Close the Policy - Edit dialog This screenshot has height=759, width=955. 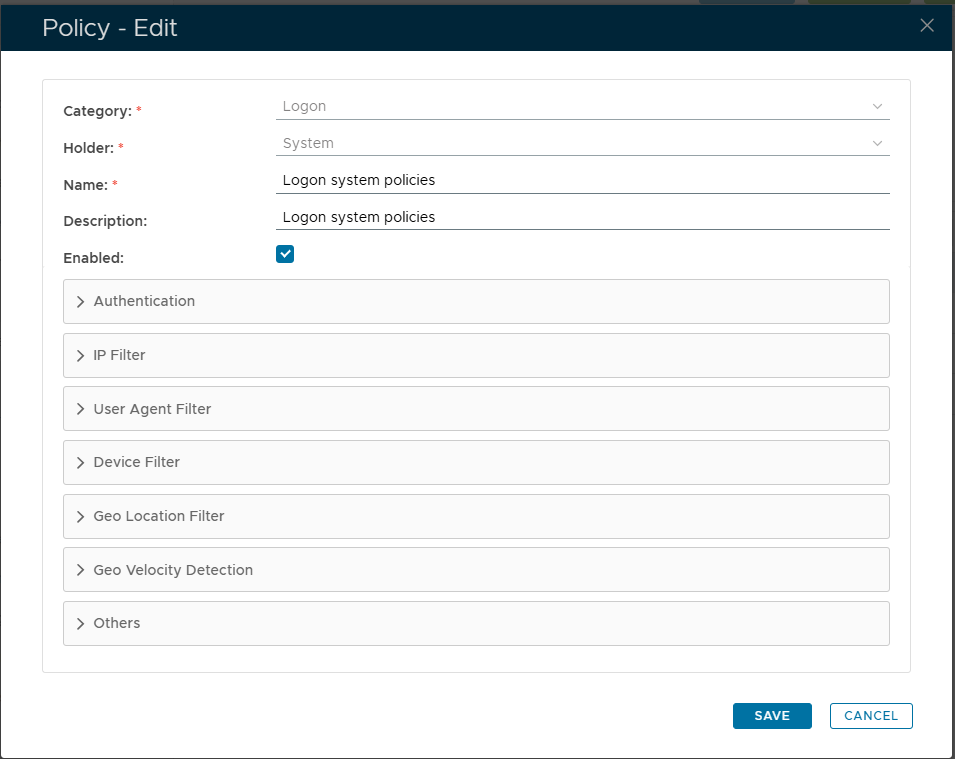[927, 26]
